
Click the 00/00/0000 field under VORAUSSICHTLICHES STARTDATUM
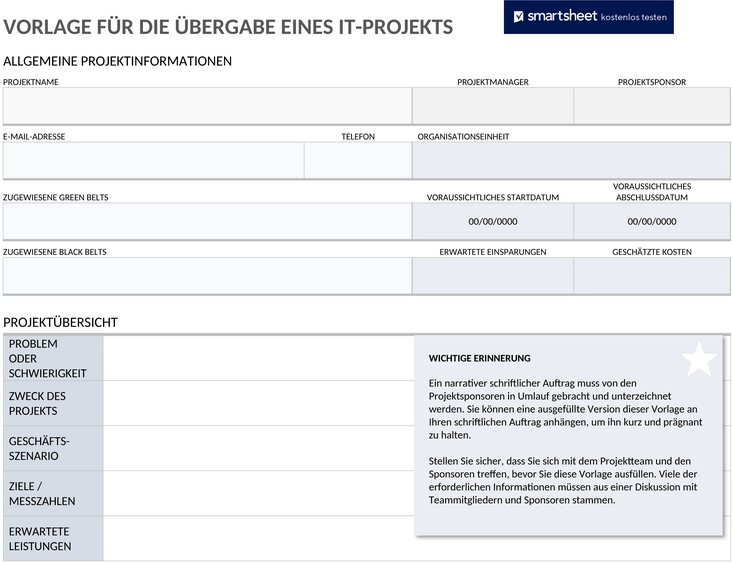coord(493,222)
